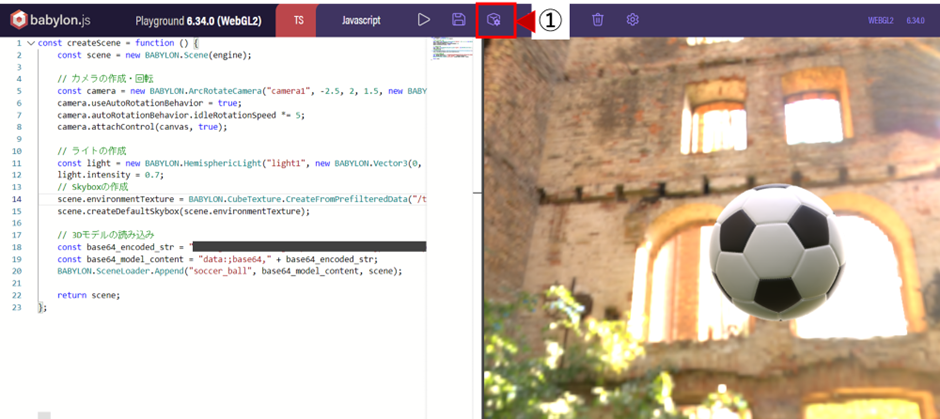This screenshot has height=419, width=940.
Task: Open the Inspector cube icon
Action: 494,20
